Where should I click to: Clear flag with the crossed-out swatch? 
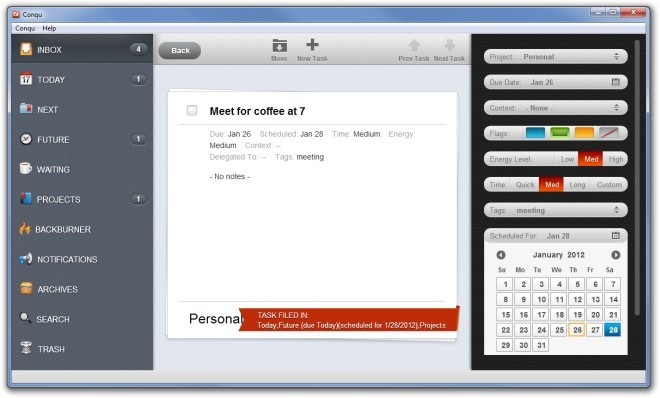tap(609, 133)
